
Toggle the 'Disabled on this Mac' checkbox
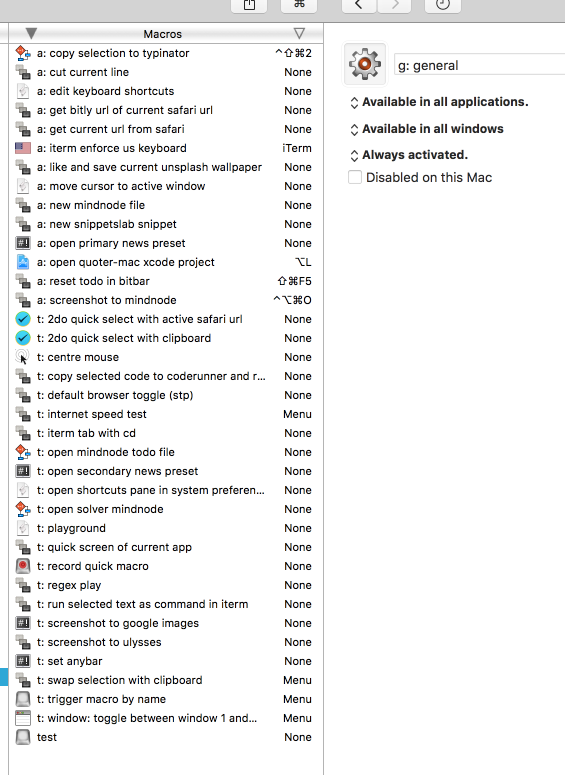pyautogui.click(x=355, y=177)
